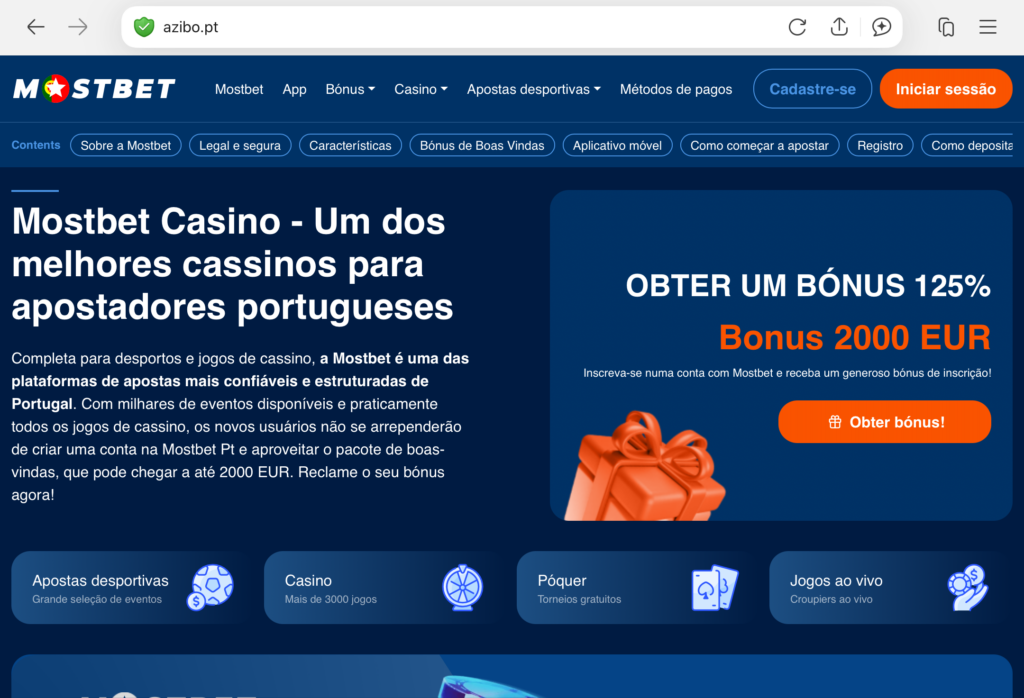Click the Cadastre-se button
The image size is (1024, 698).
click(812, 89)
